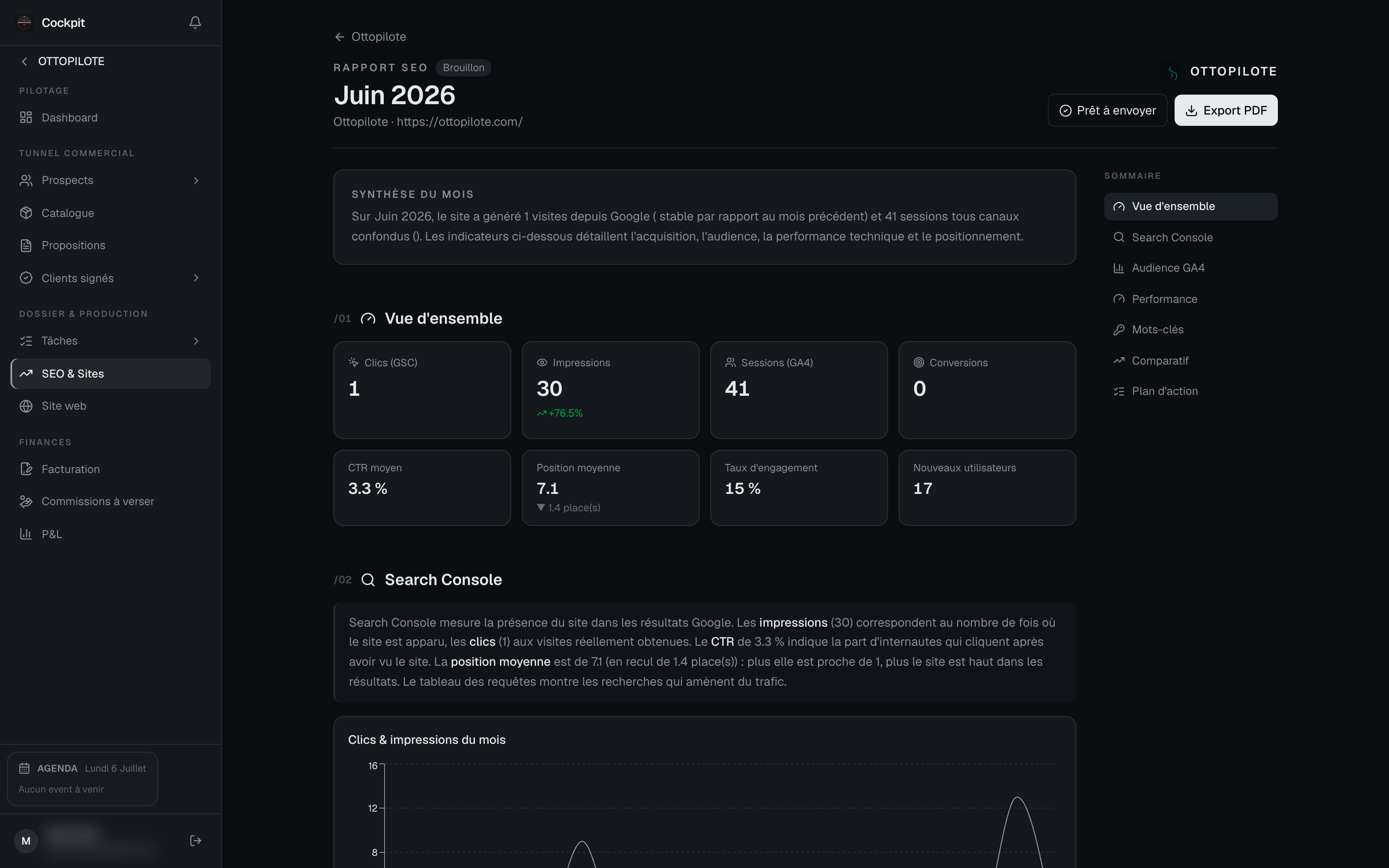The width and height of the screenshot is (1389, 868).
Task: Click the Vue d'ensemble gauge heading icon
Action: [368, 319]
